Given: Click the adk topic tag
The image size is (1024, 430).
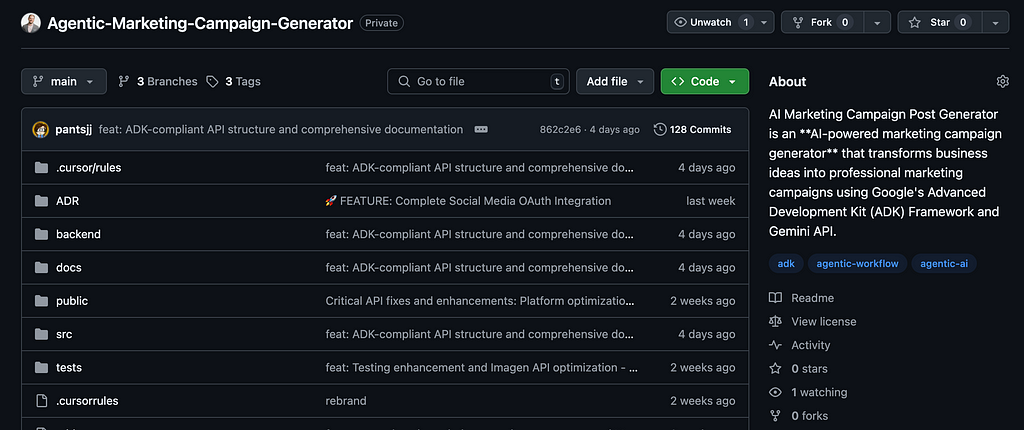Looking at the screenshot, I should click(786, 264).
